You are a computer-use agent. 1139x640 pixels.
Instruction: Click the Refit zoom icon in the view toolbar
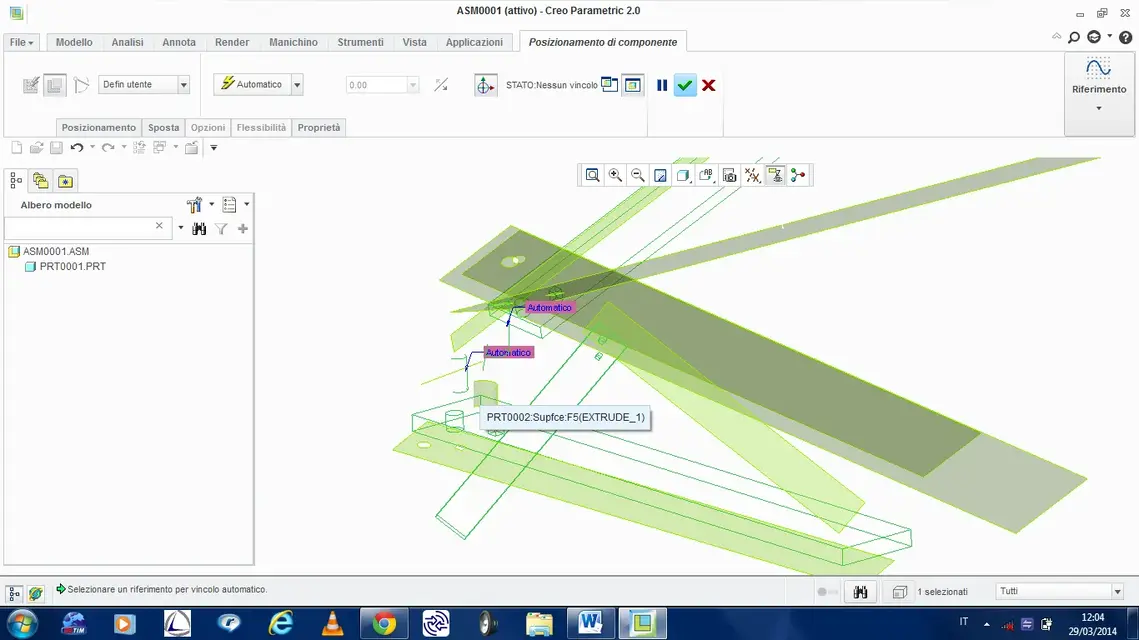tap(593, 175)
